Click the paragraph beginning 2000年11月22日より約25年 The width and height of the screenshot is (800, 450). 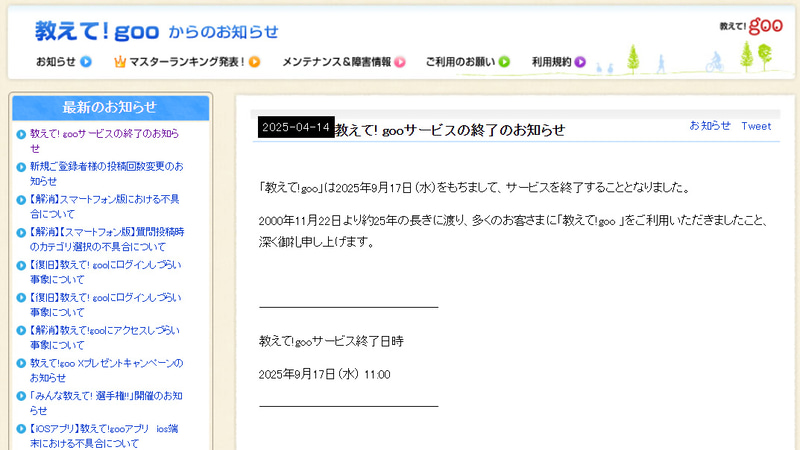pyautogui.click(x=513, y=231)
